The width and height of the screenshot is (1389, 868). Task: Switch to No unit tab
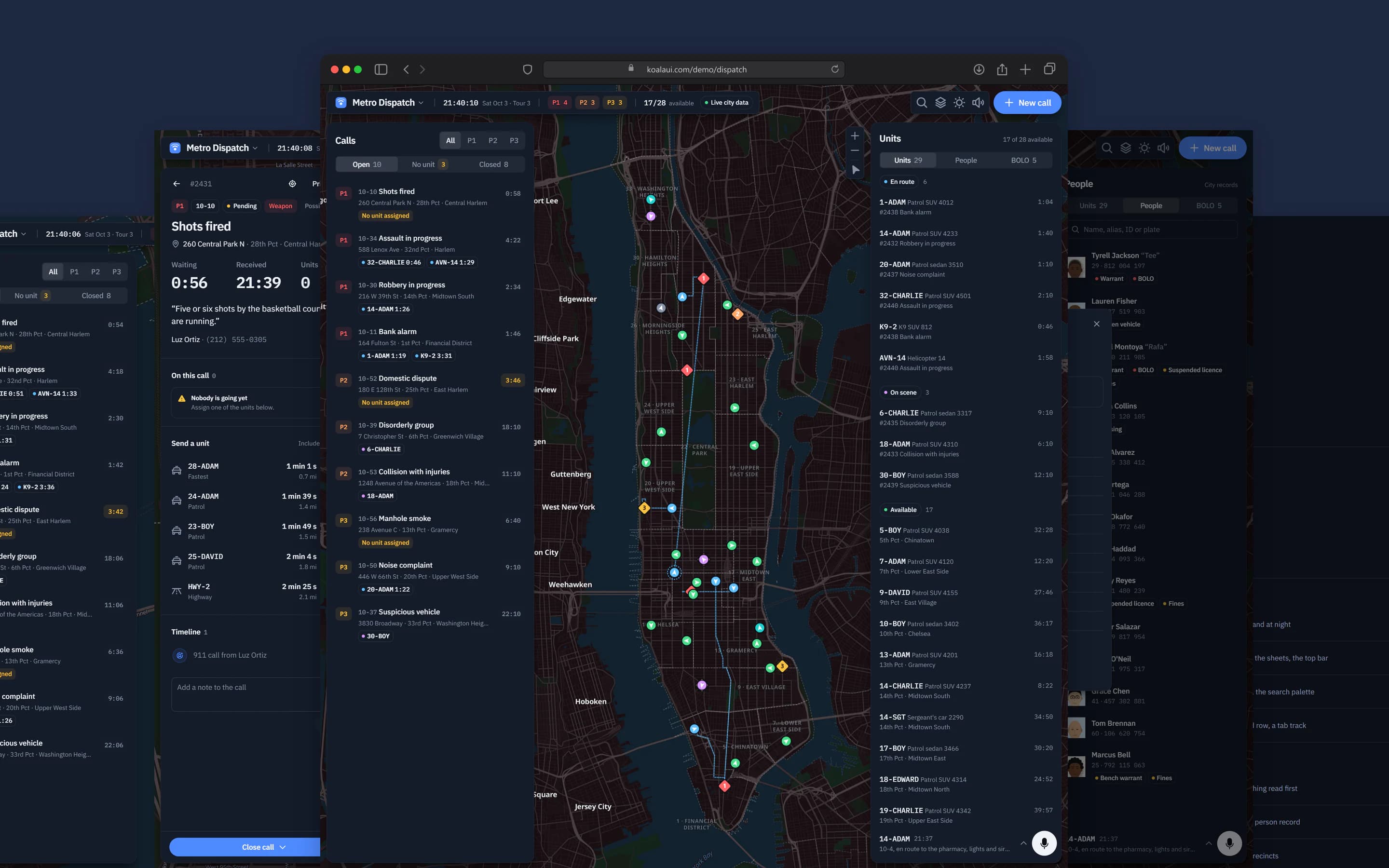coord(429,164)
